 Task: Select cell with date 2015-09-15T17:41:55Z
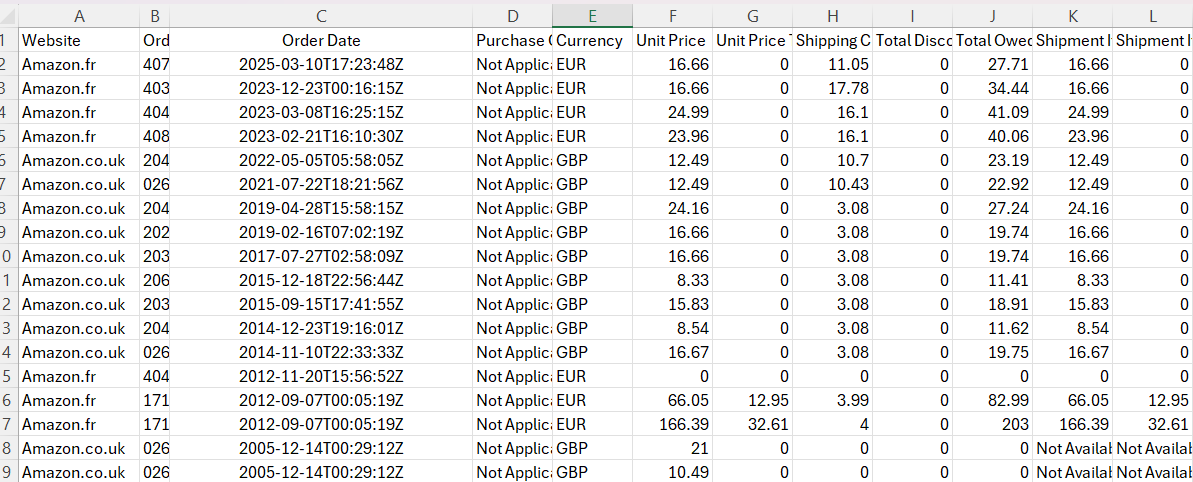tap(321, 304)
